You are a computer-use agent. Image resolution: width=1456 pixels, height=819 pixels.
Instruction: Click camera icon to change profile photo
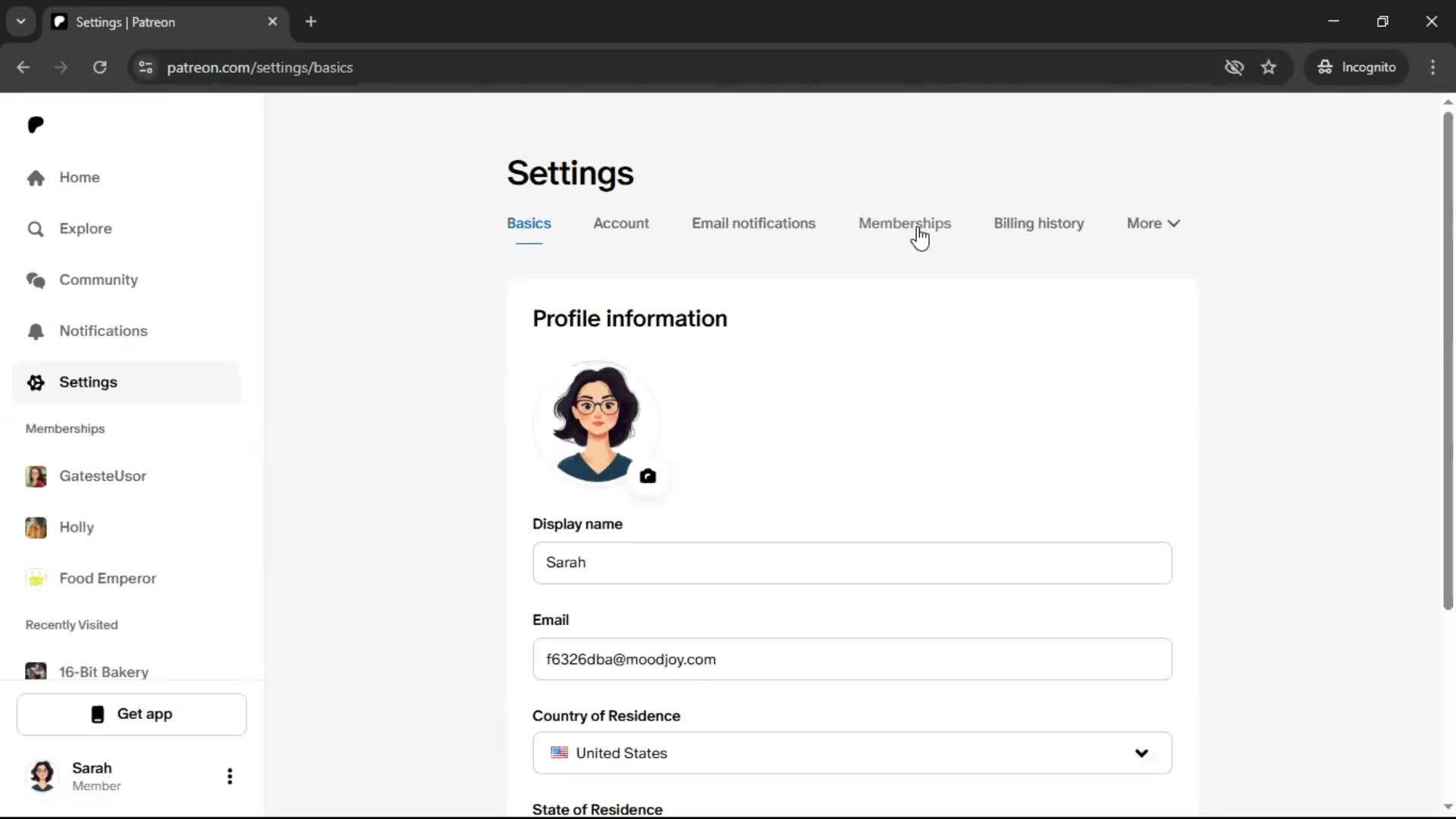tap(648, 476)
